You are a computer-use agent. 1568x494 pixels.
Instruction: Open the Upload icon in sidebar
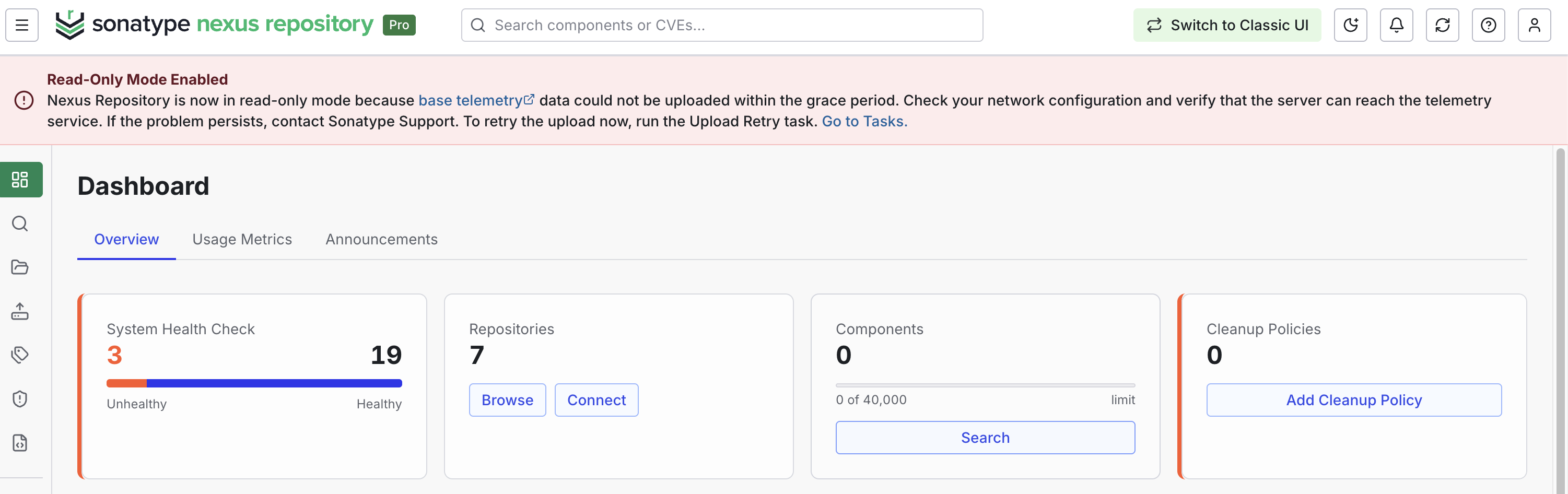[20, 311]
